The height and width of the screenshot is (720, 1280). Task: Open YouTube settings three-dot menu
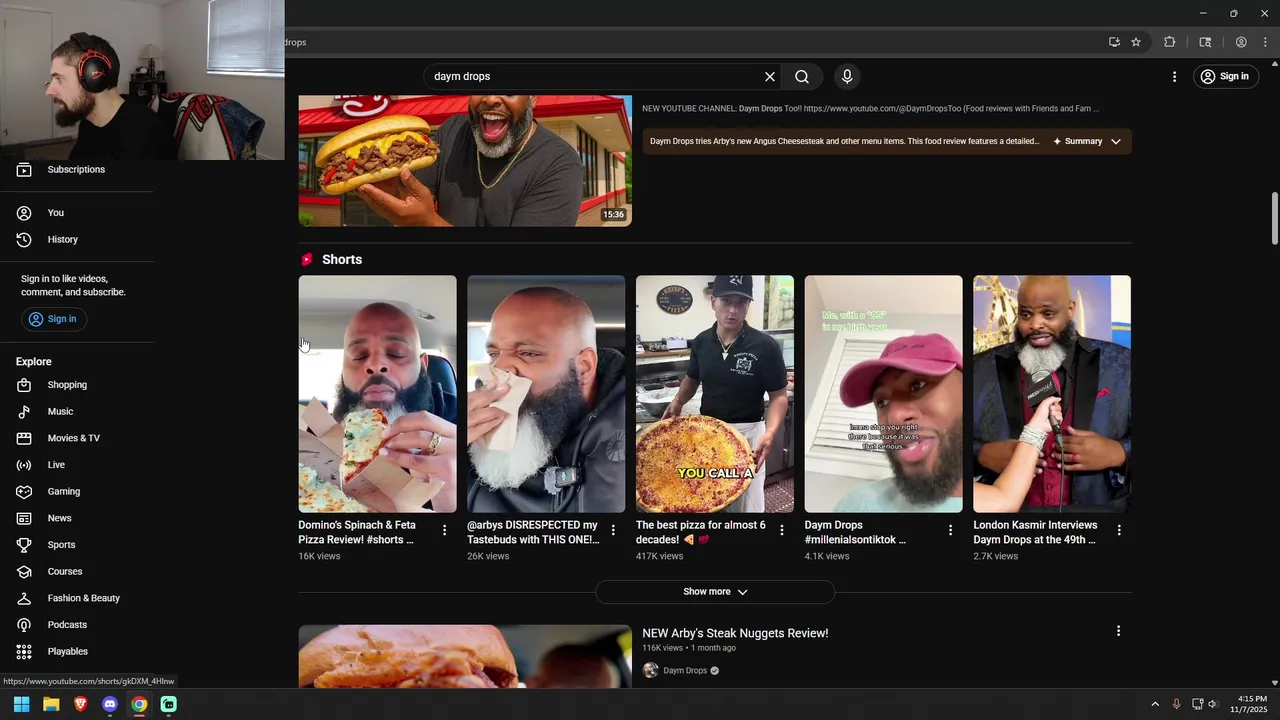pos(1174,77)
